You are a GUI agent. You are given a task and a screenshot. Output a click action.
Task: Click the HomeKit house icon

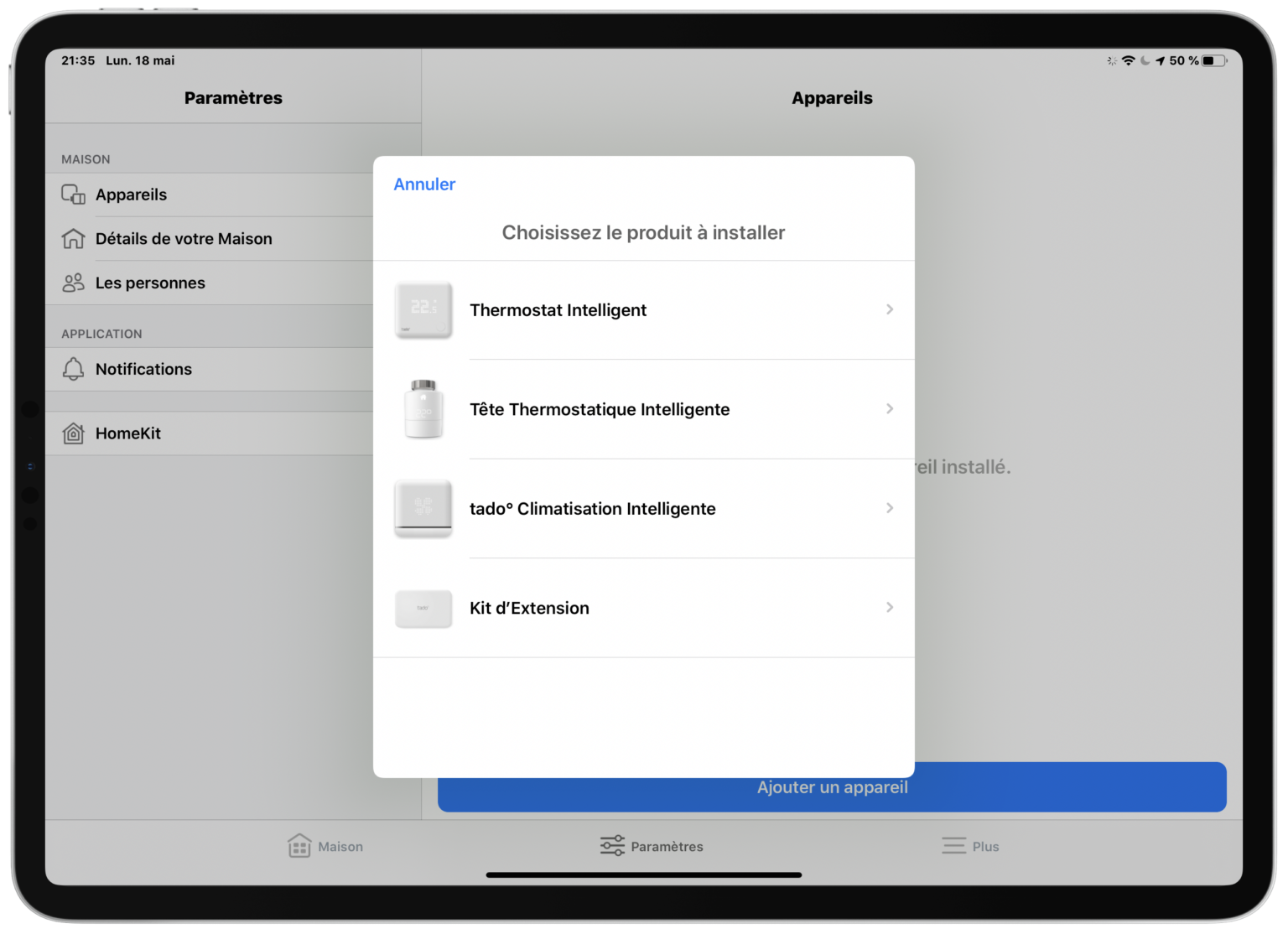[74, 433]
